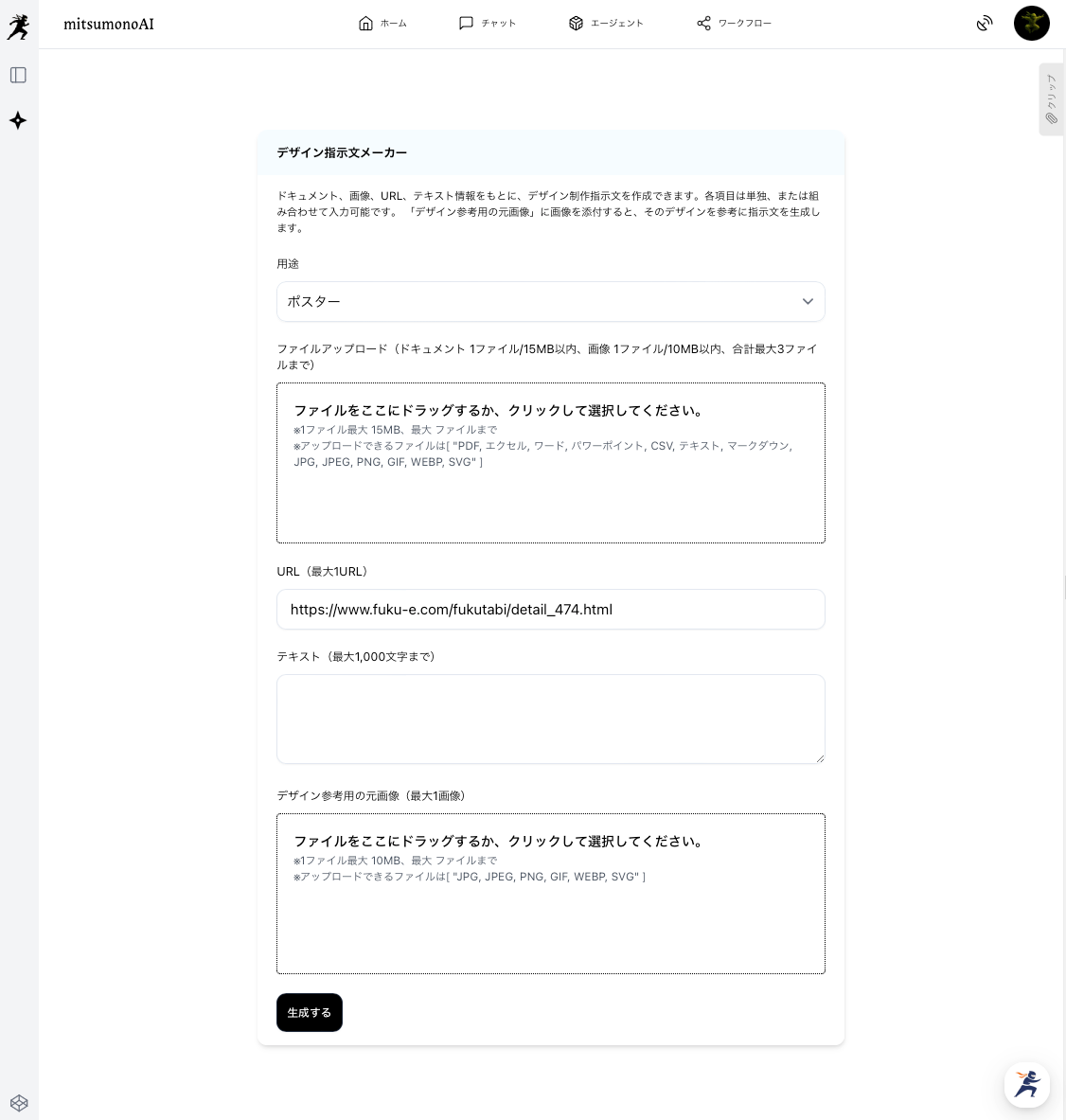Open the floating ninja assistant button
The image size is (1066, 1120).
1027,1084
